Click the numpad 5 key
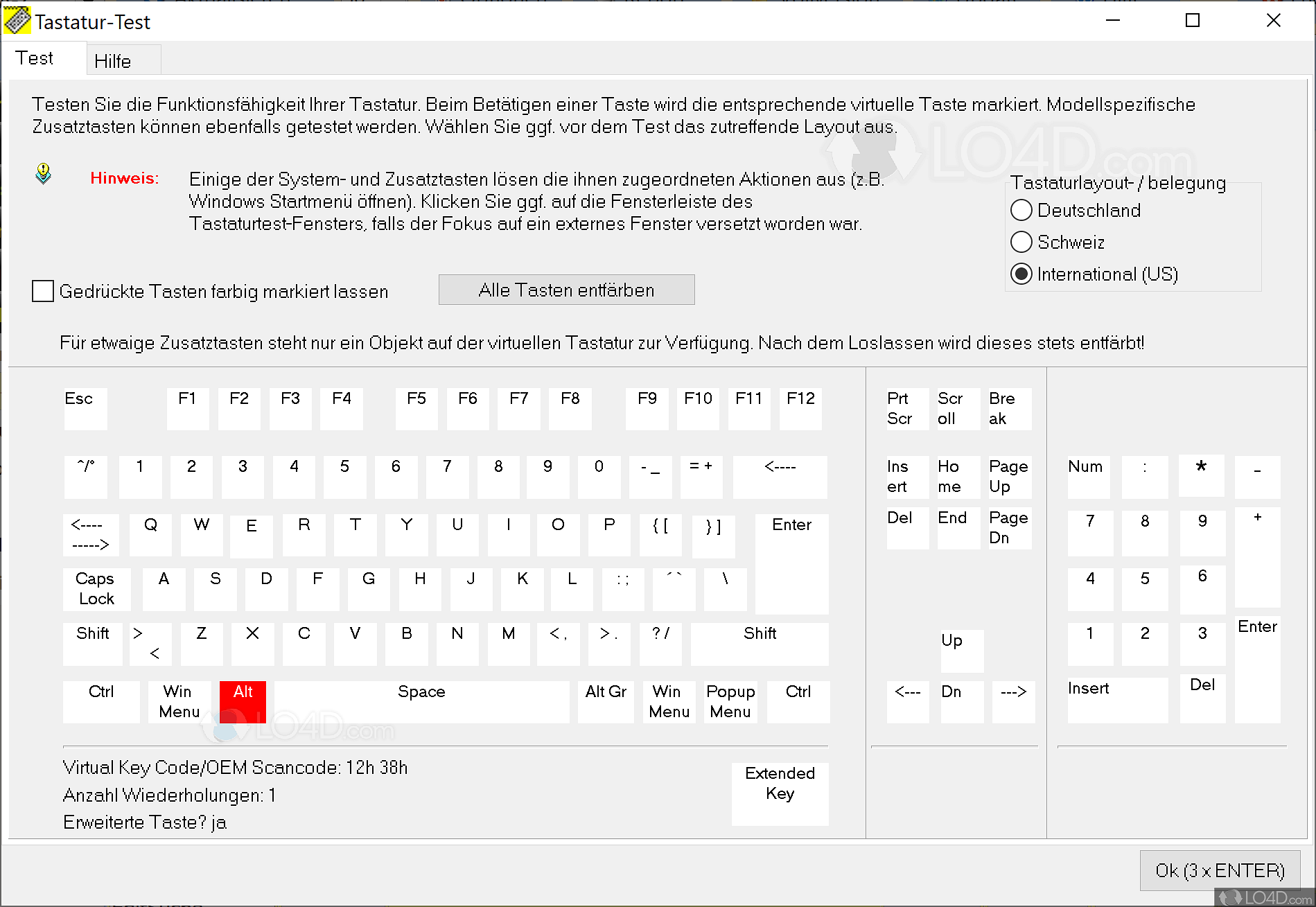 1145,589
